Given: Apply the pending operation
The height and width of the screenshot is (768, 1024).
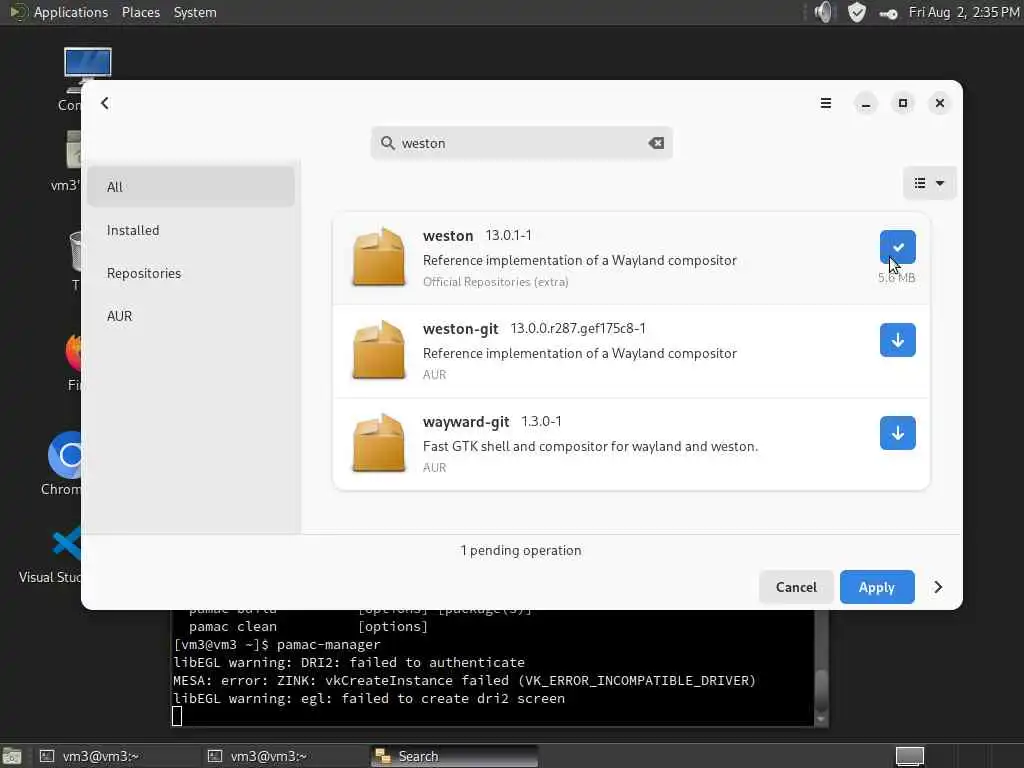Looking at the screenshot, I should (x=876, y=587).
